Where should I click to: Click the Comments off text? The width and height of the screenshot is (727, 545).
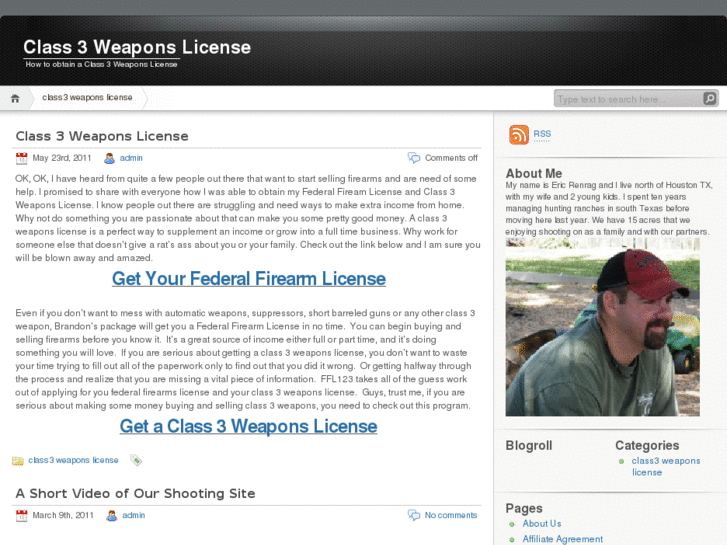click(x=451, y=158)
